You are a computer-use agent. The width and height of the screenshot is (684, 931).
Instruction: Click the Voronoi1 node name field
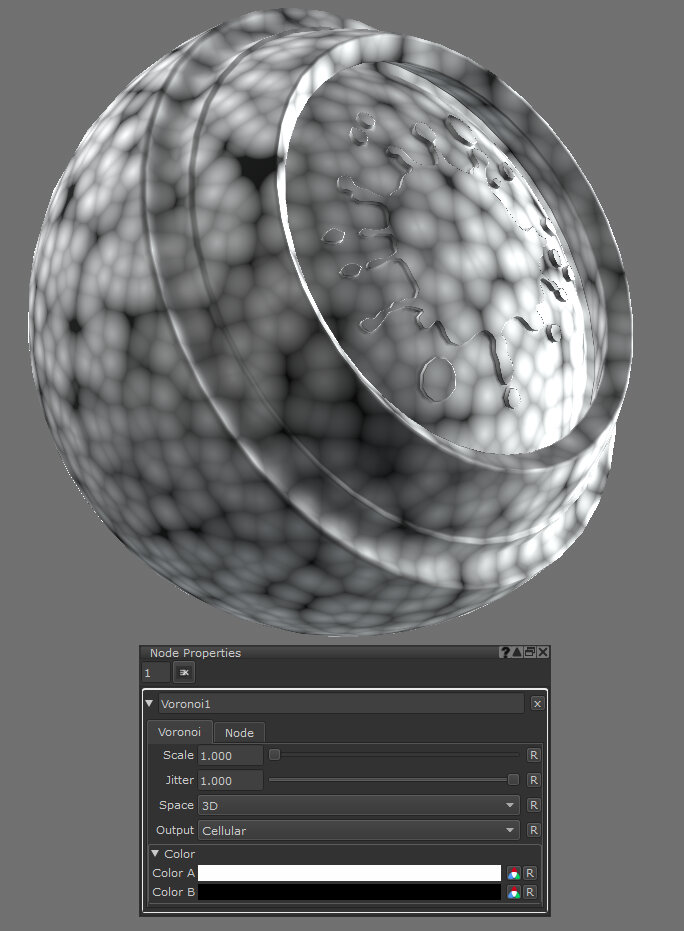click(x=340, y=704)
